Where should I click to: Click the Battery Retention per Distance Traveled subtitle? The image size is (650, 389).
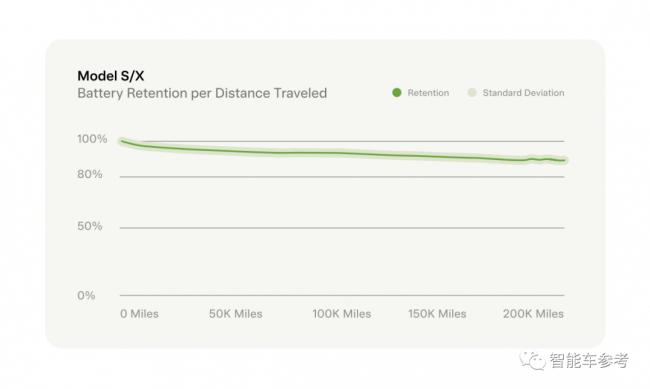[202, 93]
